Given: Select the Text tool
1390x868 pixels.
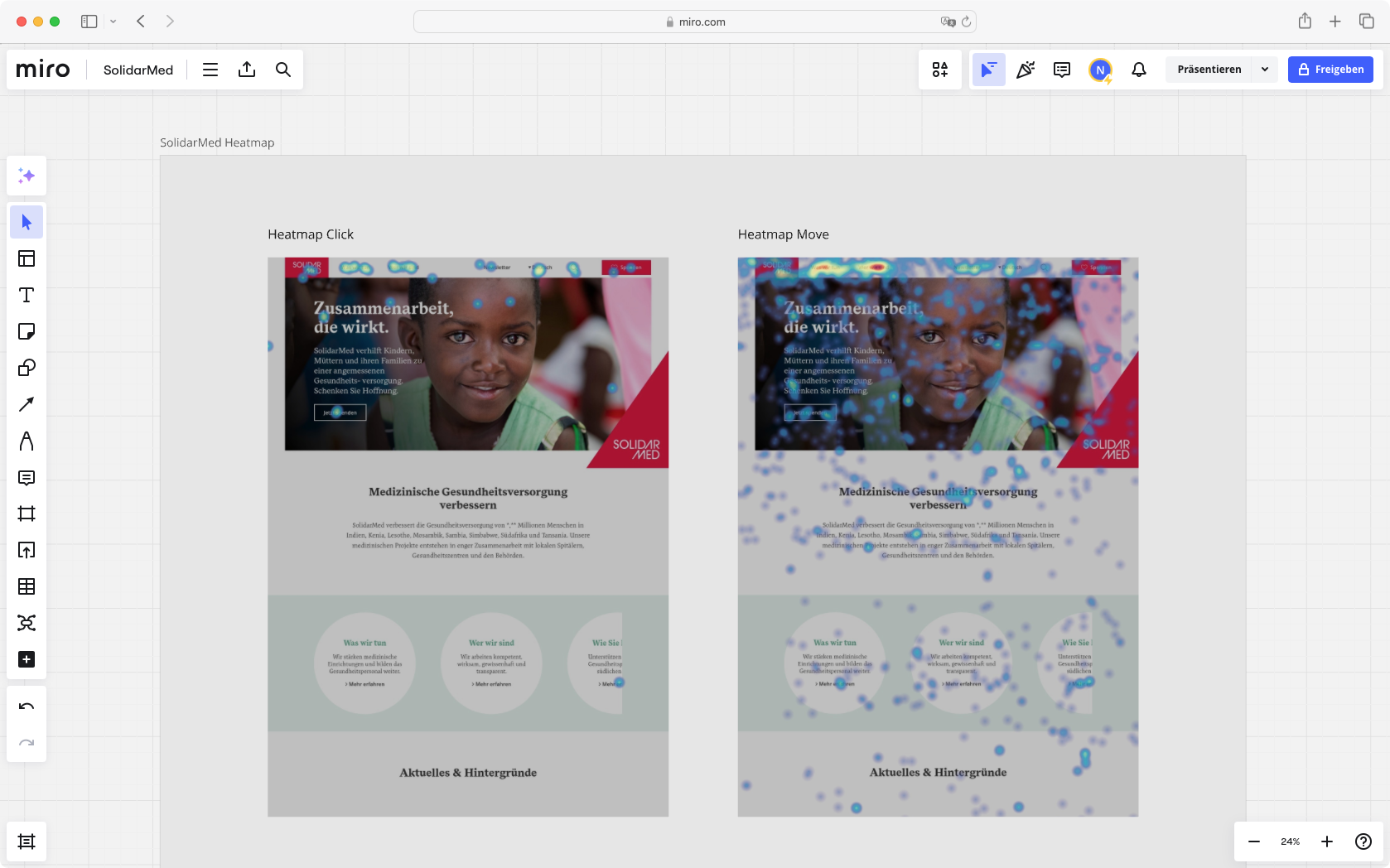Looking at the screenshot, I should click(27, 295).
